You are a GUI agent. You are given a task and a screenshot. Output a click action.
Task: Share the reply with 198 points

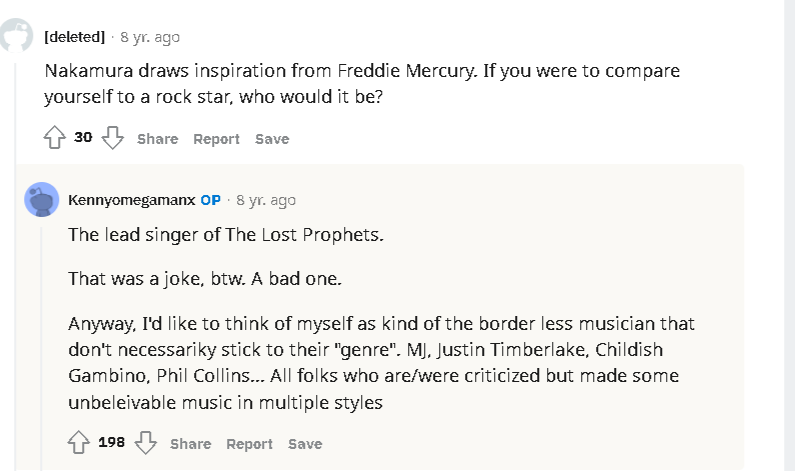(x=190, y=444)
